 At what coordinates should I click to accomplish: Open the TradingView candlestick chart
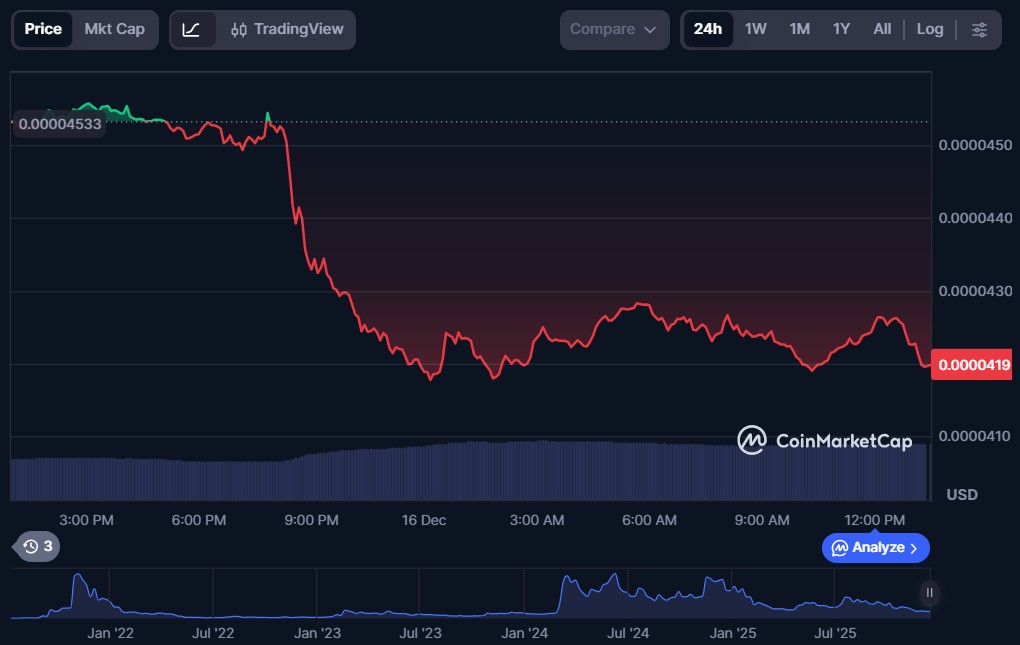tap(285, 30)
